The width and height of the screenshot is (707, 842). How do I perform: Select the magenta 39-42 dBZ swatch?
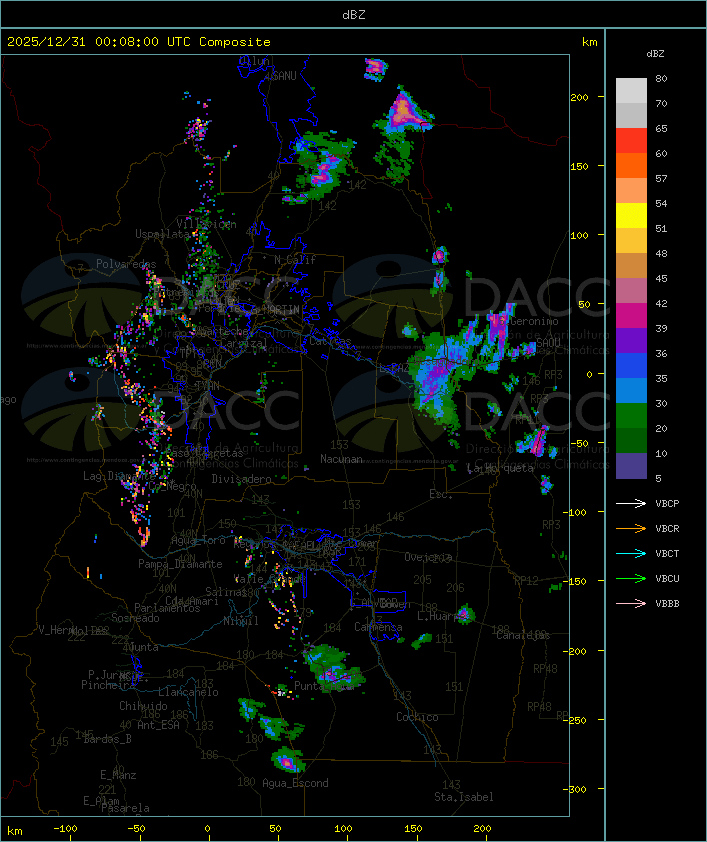coord(631,315)
